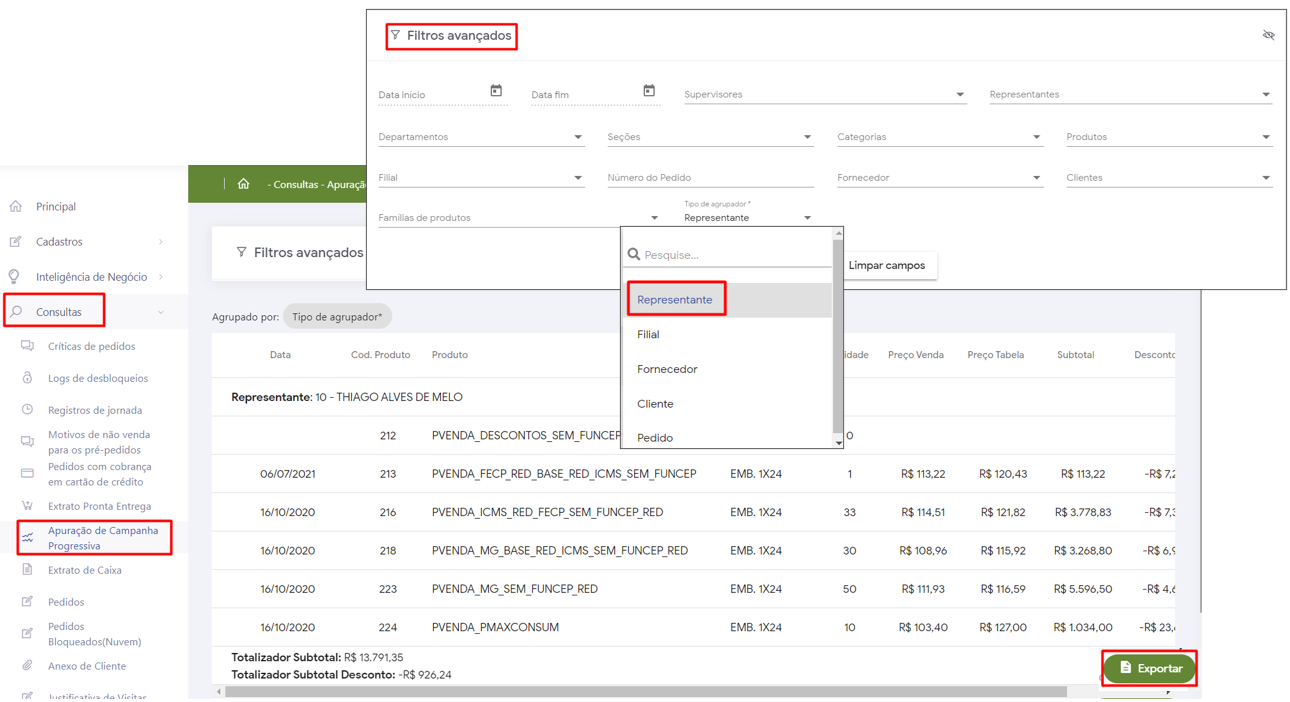
Task: Click the home icon in green breadcrumb bar
Action: pyautogui.click(x=243, y=184)
